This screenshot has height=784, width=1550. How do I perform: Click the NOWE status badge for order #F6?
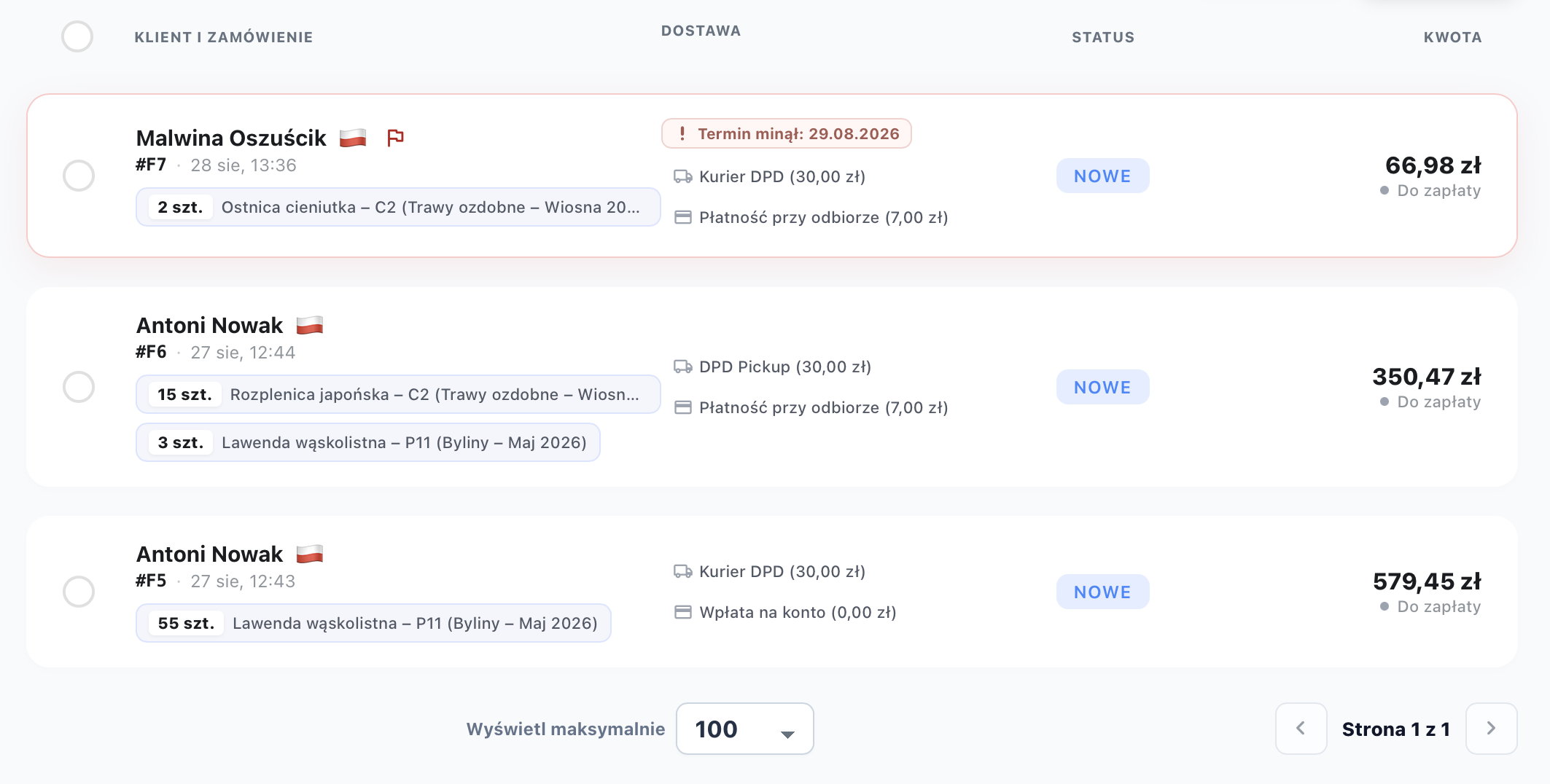click(1103, 387)
